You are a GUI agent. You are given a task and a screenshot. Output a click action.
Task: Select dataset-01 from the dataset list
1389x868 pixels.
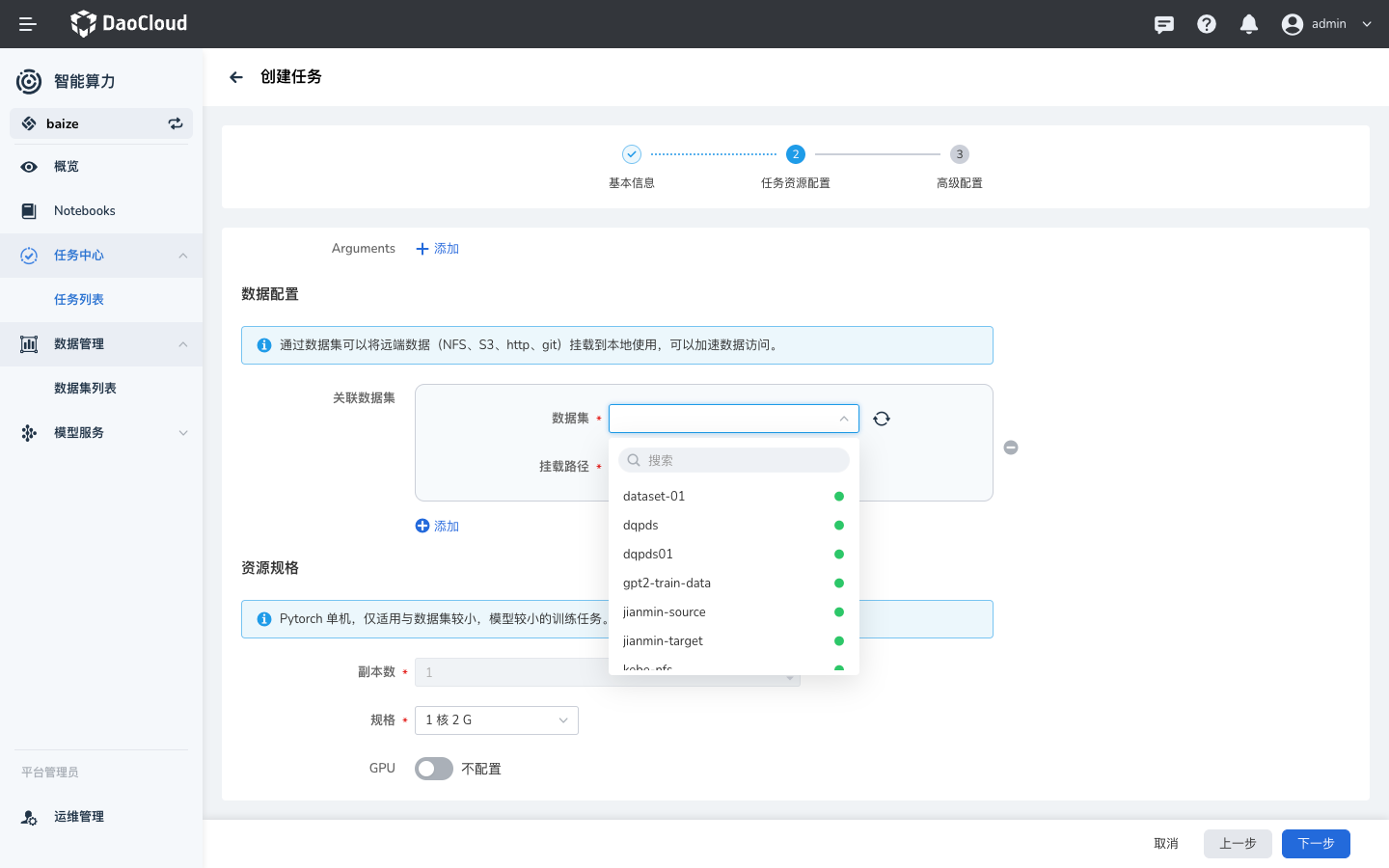[x=654, y=497]
